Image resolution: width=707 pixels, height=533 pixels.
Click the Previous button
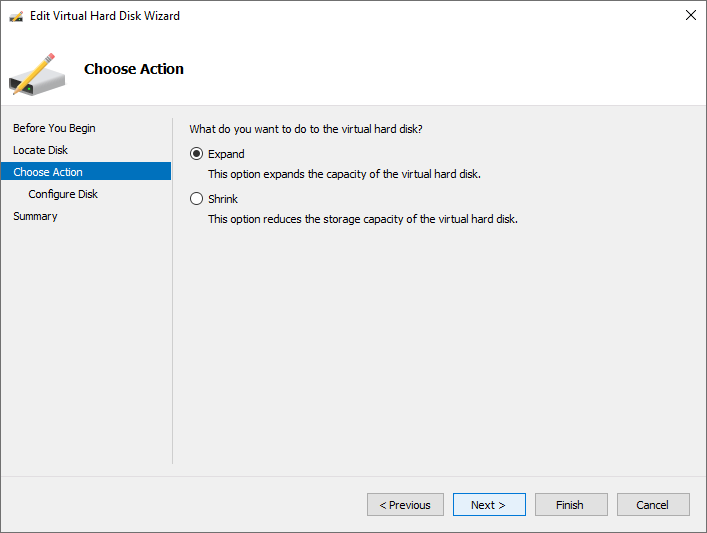coord(405,505)
